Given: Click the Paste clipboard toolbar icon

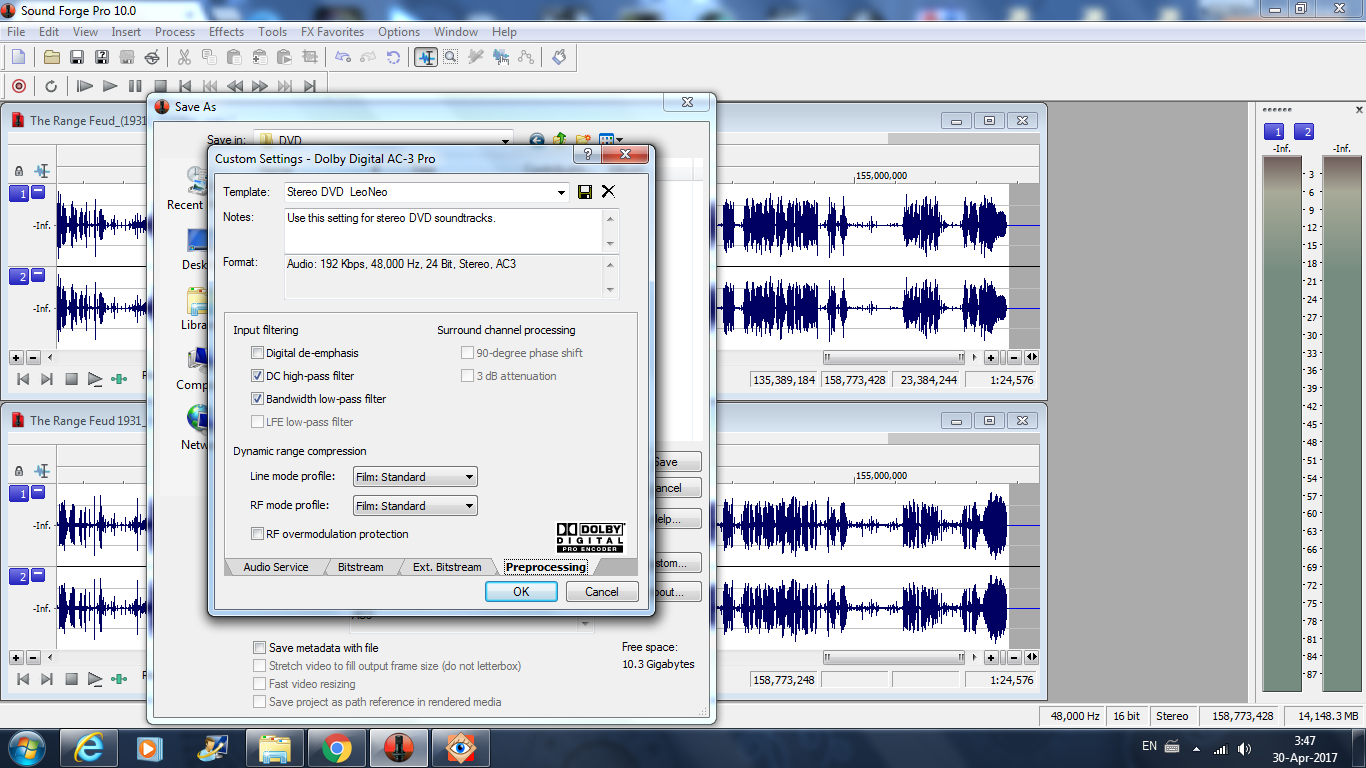Looking at the screenshot, I should 235,57.
